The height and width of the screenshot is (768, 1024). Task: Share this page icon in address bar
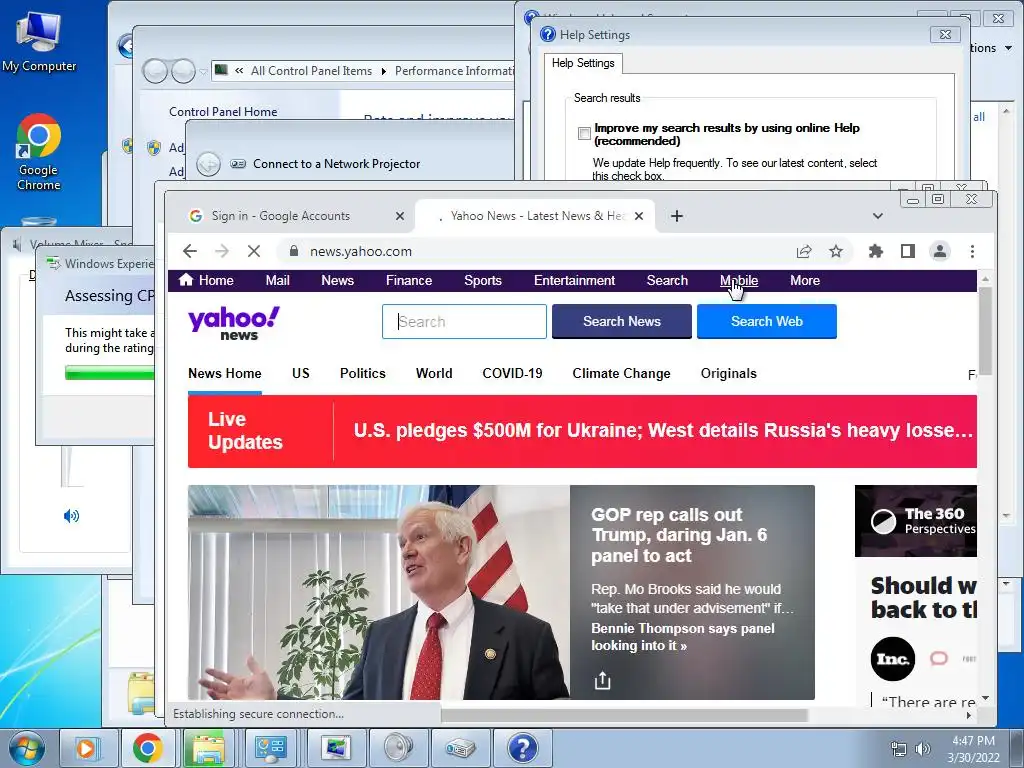[804, 251]
